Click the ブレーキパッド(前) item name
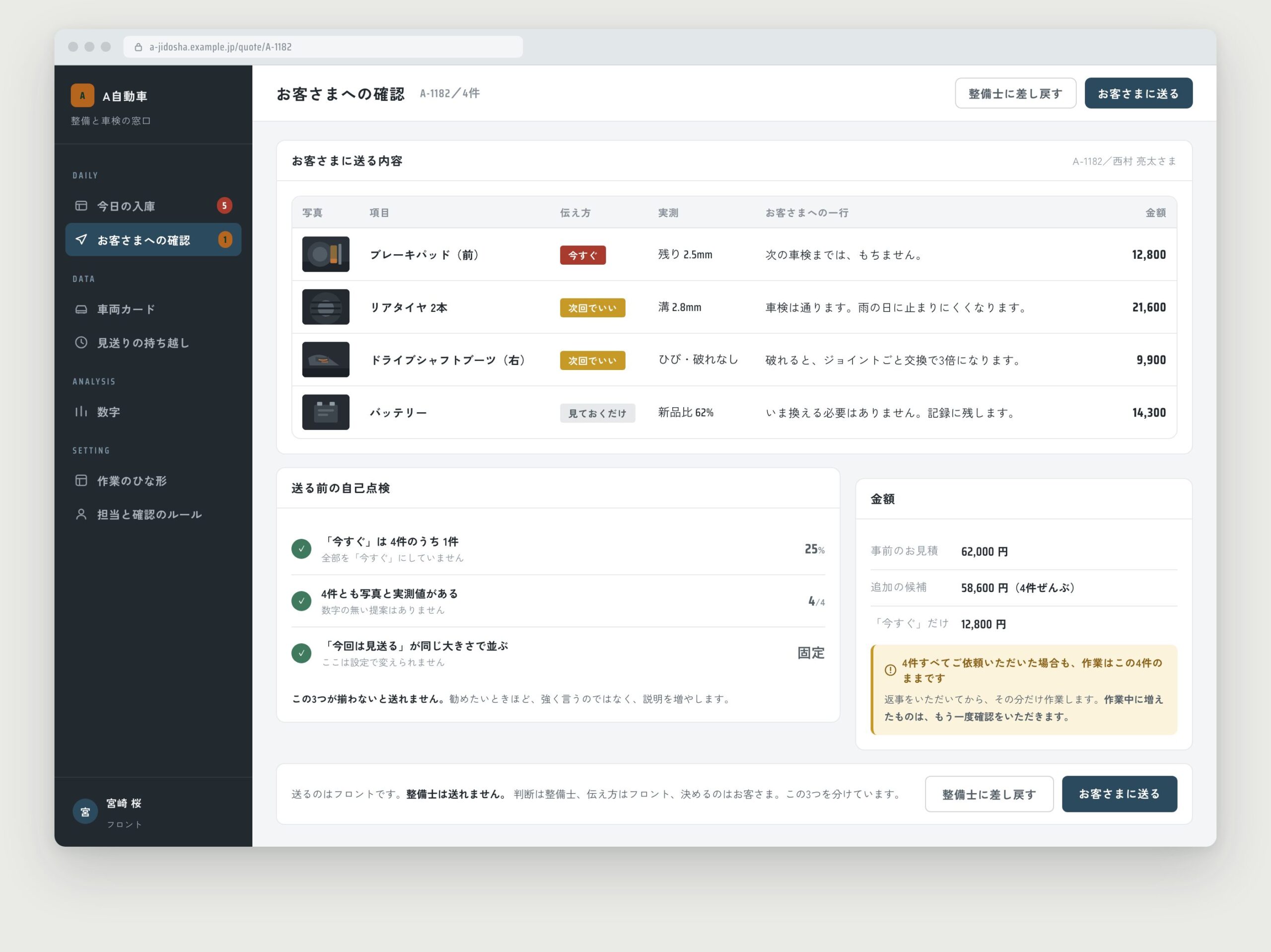1271x952 pixels. [426, 255]
